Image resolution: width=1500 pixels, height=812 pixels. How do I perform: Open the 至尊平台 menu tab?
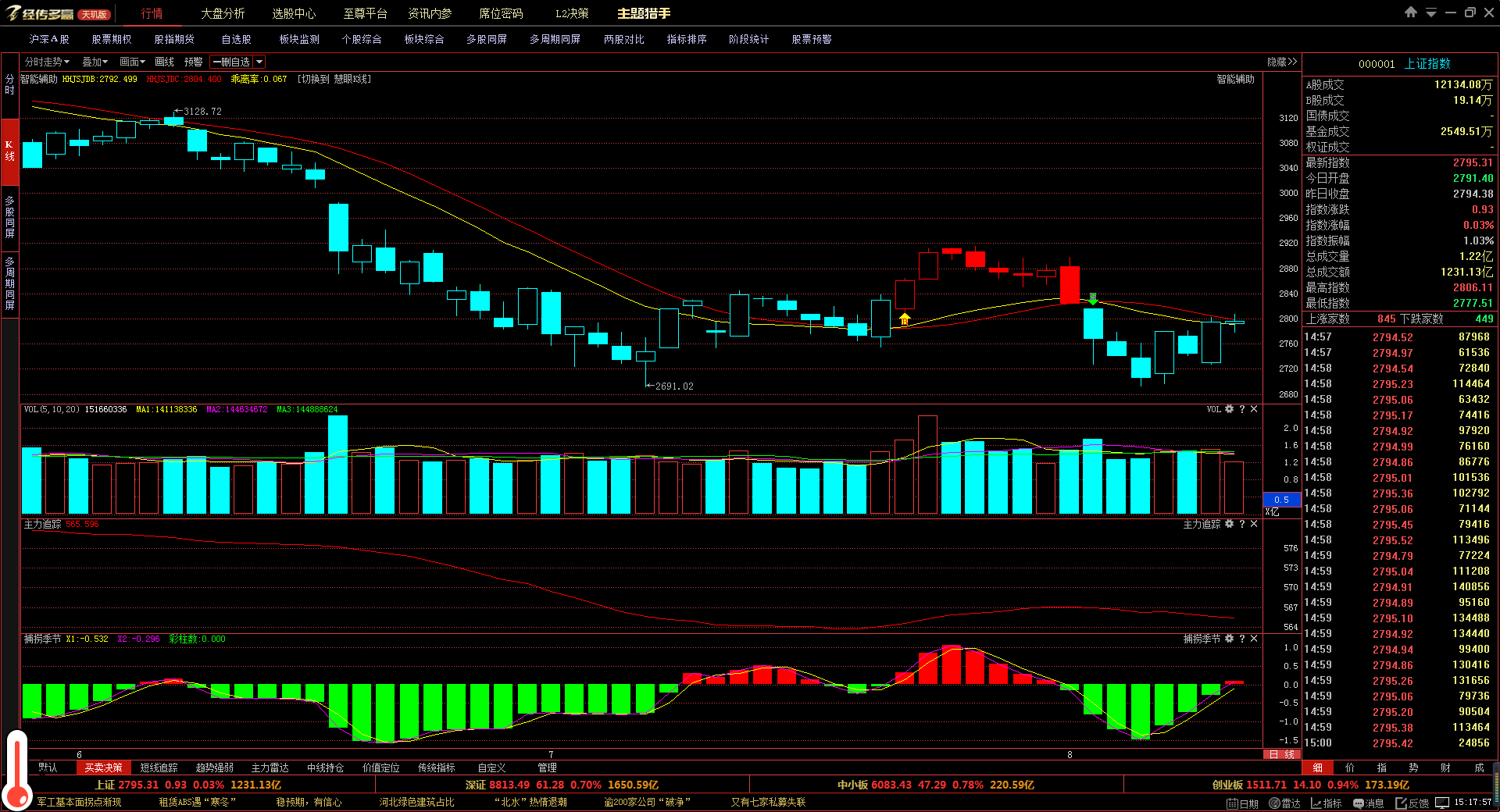(365, 13)
